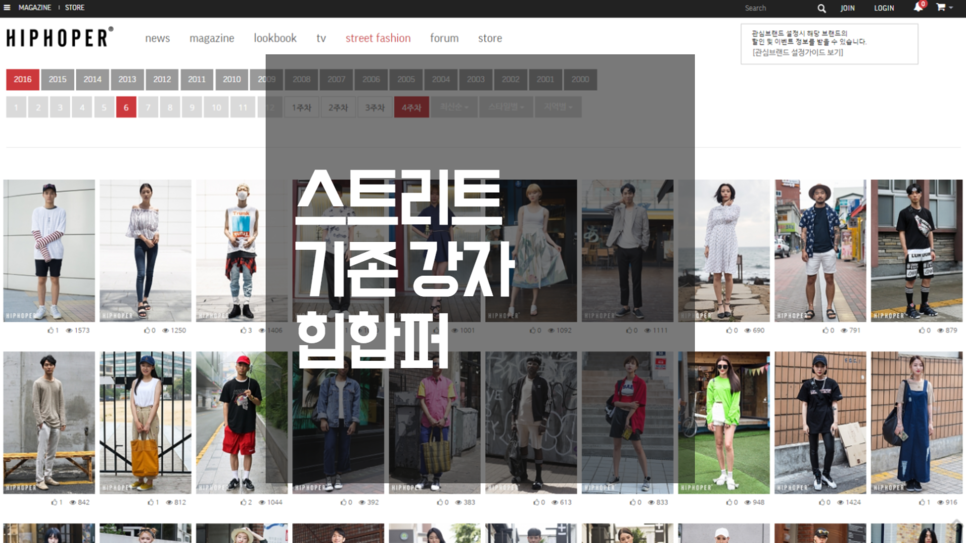Select the 2005 year filter

tap(406, 80)
